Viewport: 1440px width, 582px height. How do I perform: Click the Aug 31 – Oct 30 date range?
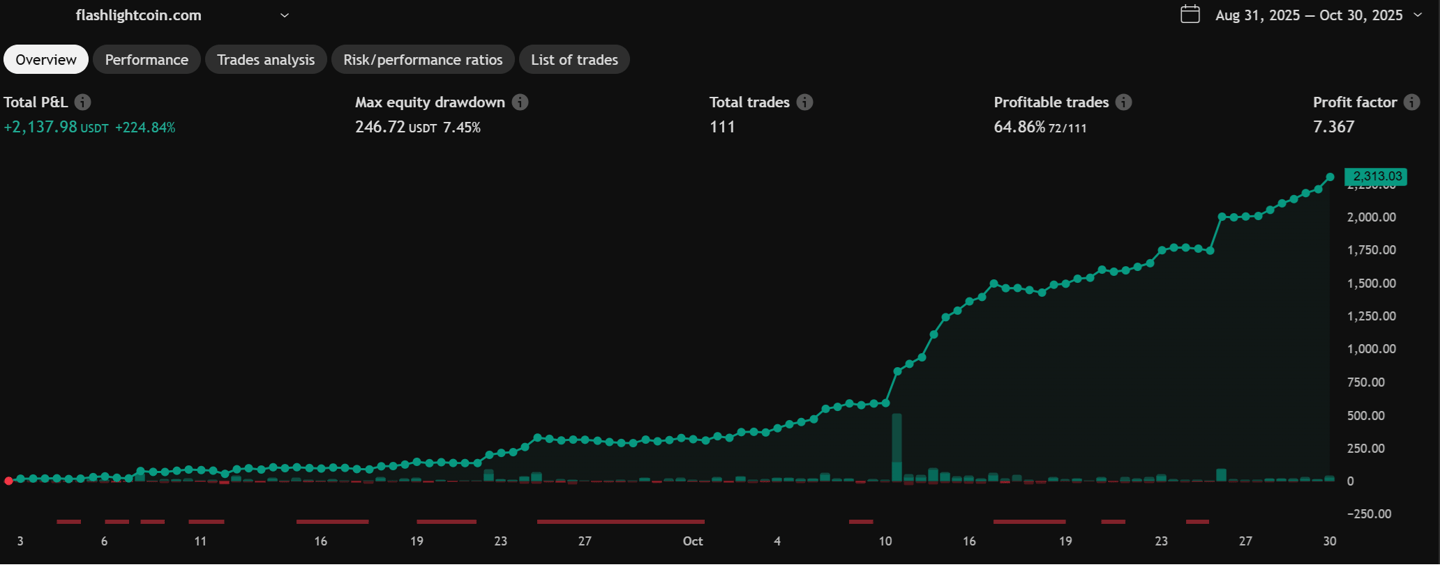point(1308,15)
